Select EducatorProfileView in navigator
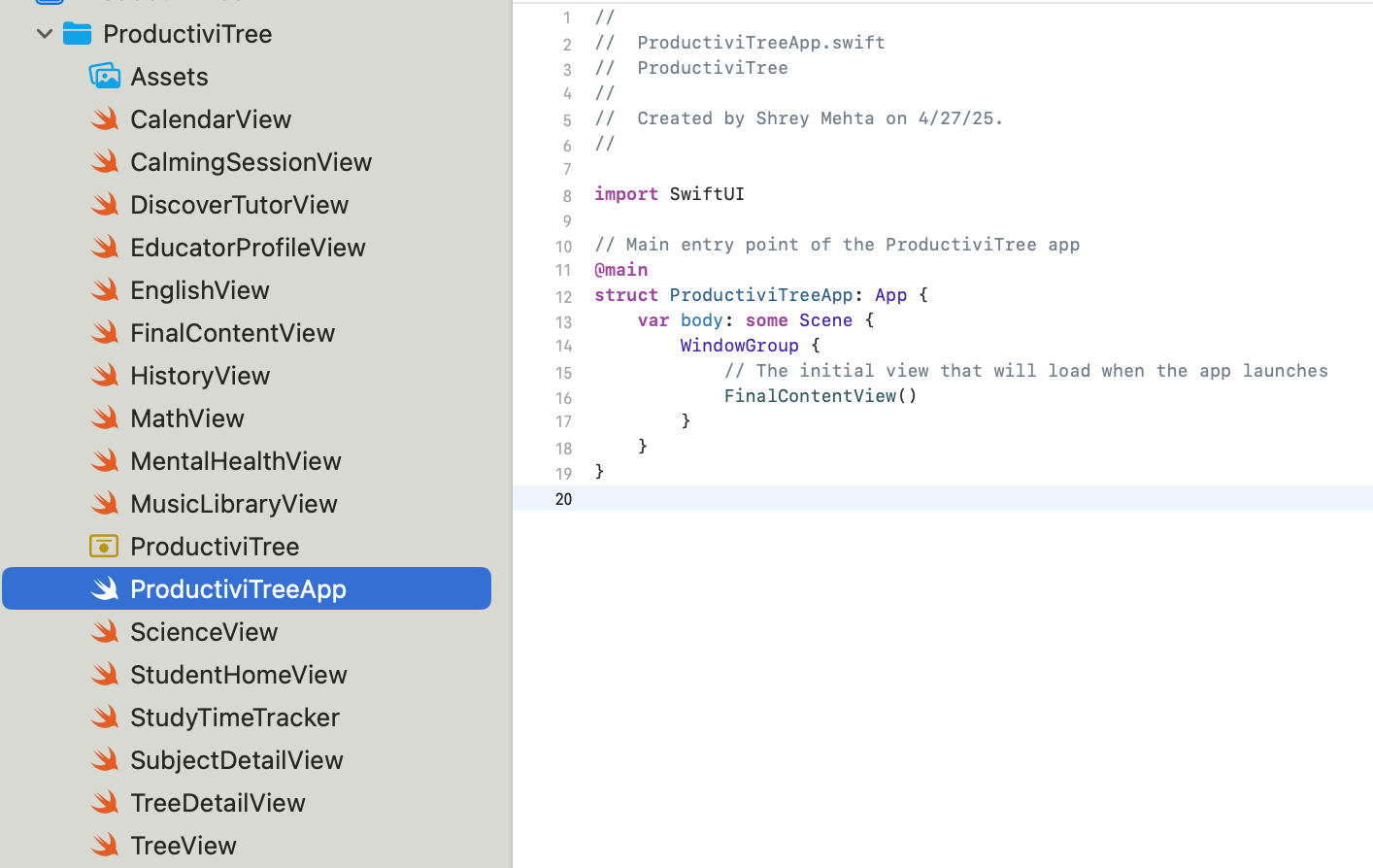 click(x=248, y=247)
